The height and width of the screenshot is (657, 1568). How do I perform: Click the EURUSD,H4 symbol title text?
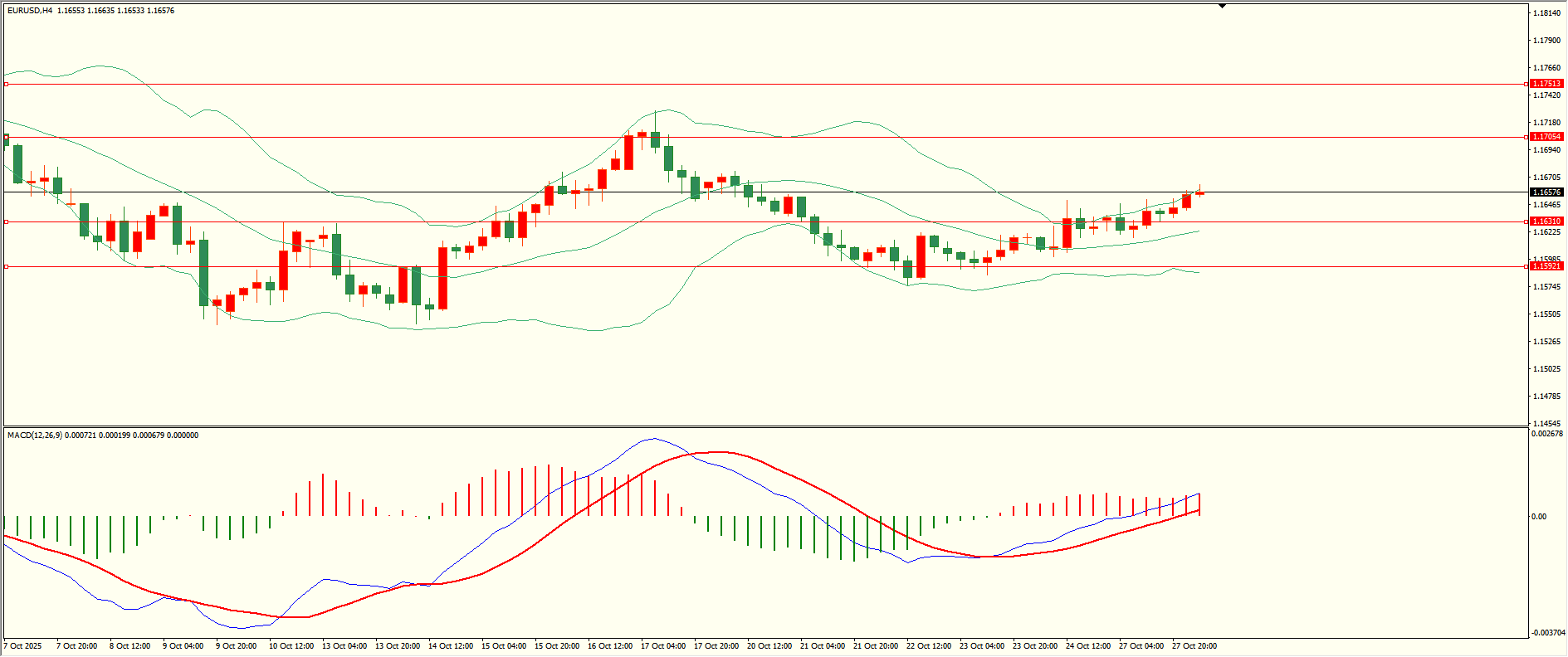pos(30,11)
